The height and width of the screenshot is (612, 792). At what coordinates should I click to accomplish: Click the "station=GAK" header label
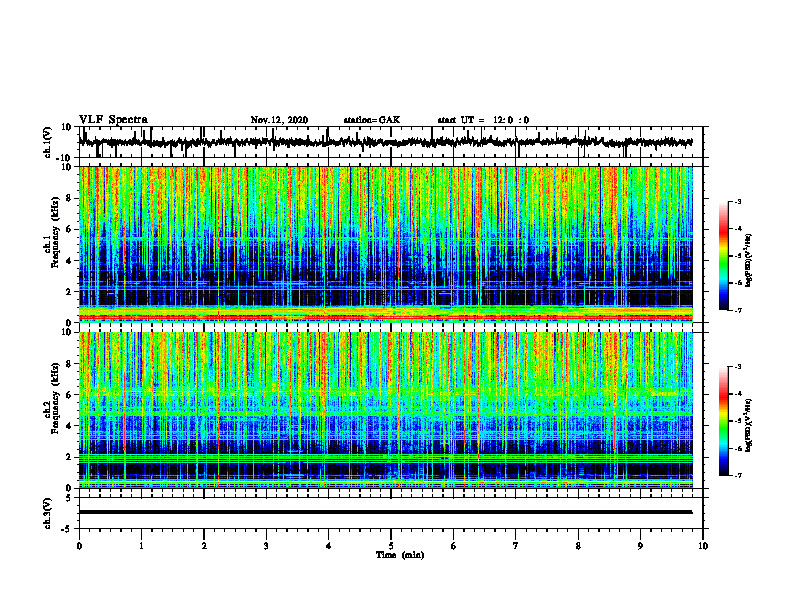coord(372,120)
